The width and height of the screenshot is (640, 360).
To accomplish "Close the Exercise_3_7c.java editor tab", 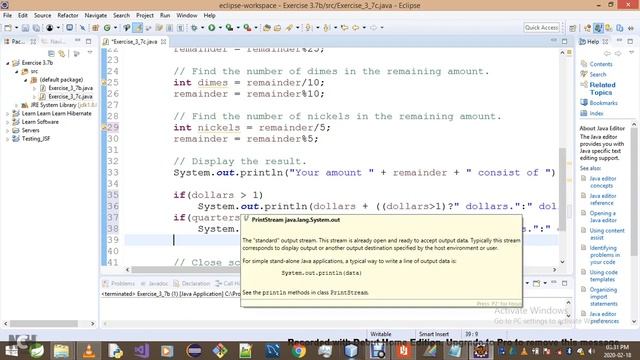I will tap(164, 42).
